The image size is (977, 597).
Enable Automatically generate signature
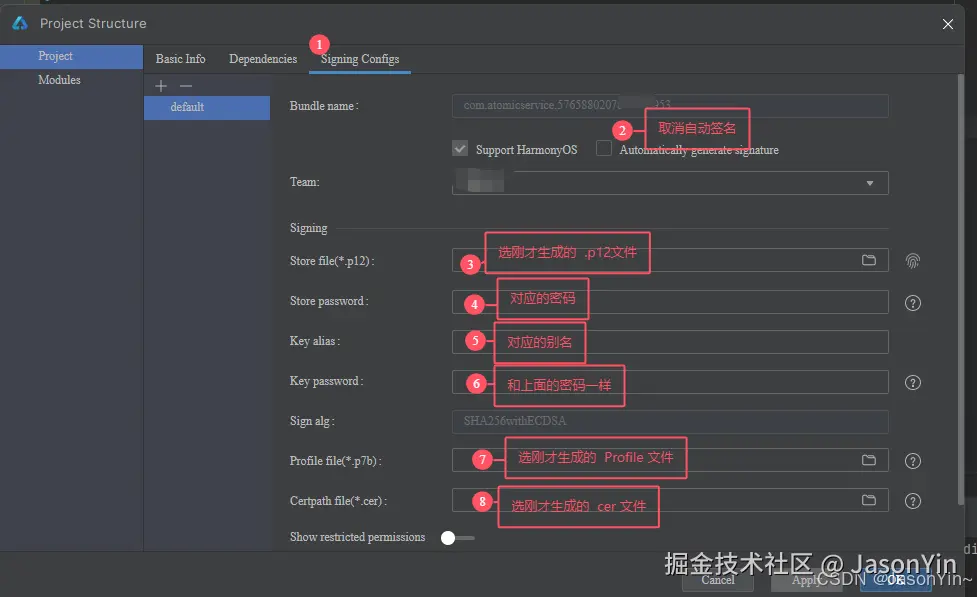[604, 148]
